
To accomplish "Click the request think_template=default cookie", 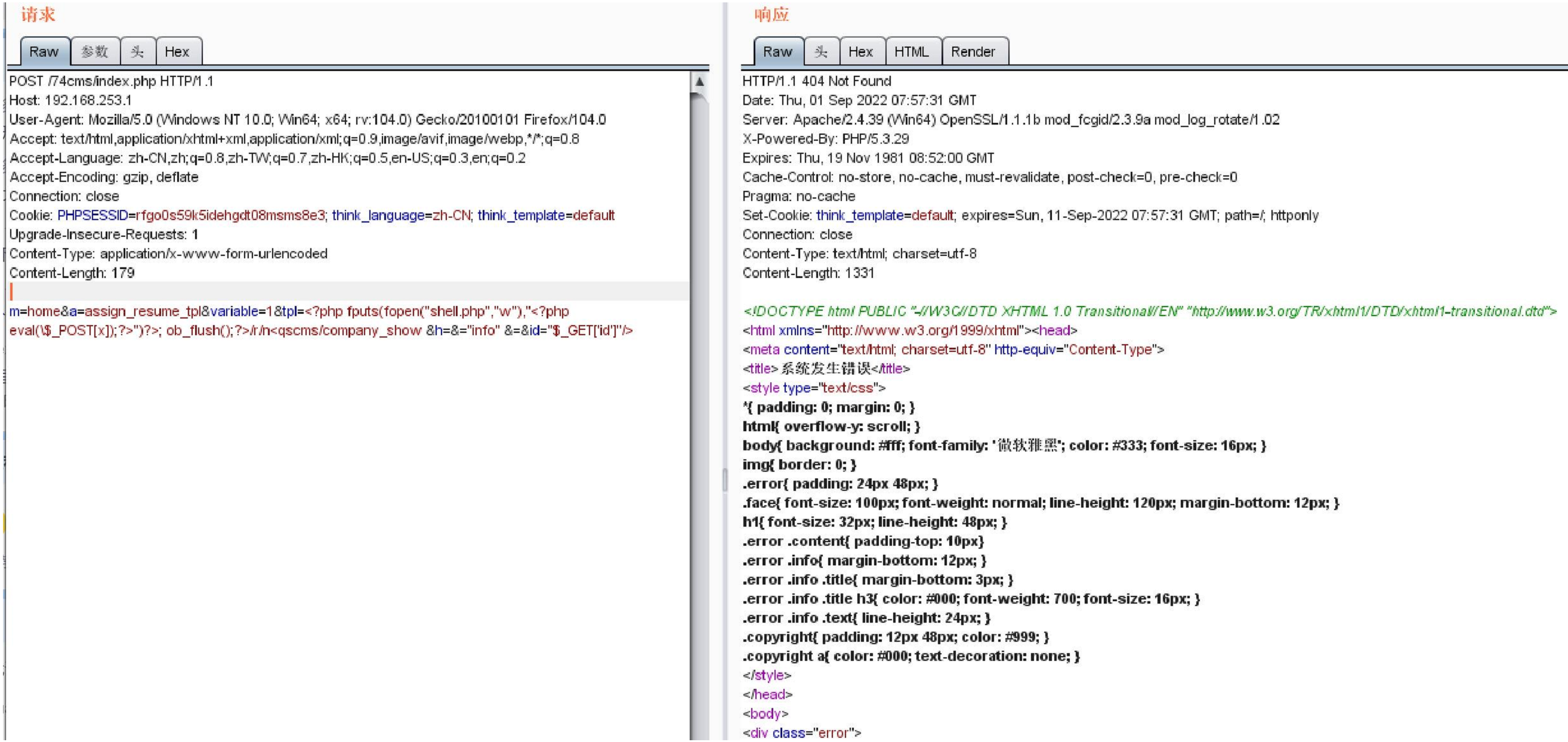I will [x=546, y=215].
